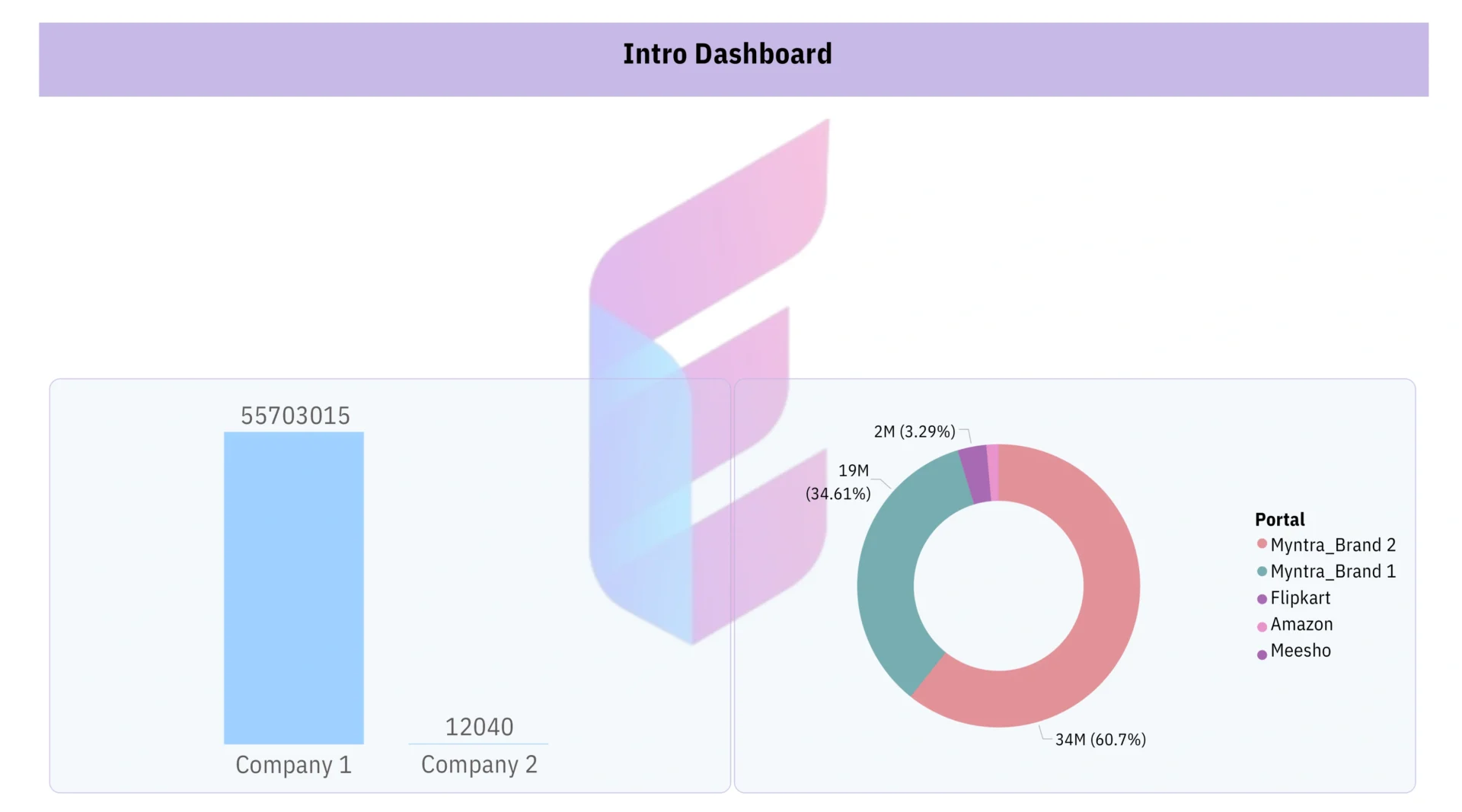
Task: Select the Company 2 axis label
Action: 479,764
